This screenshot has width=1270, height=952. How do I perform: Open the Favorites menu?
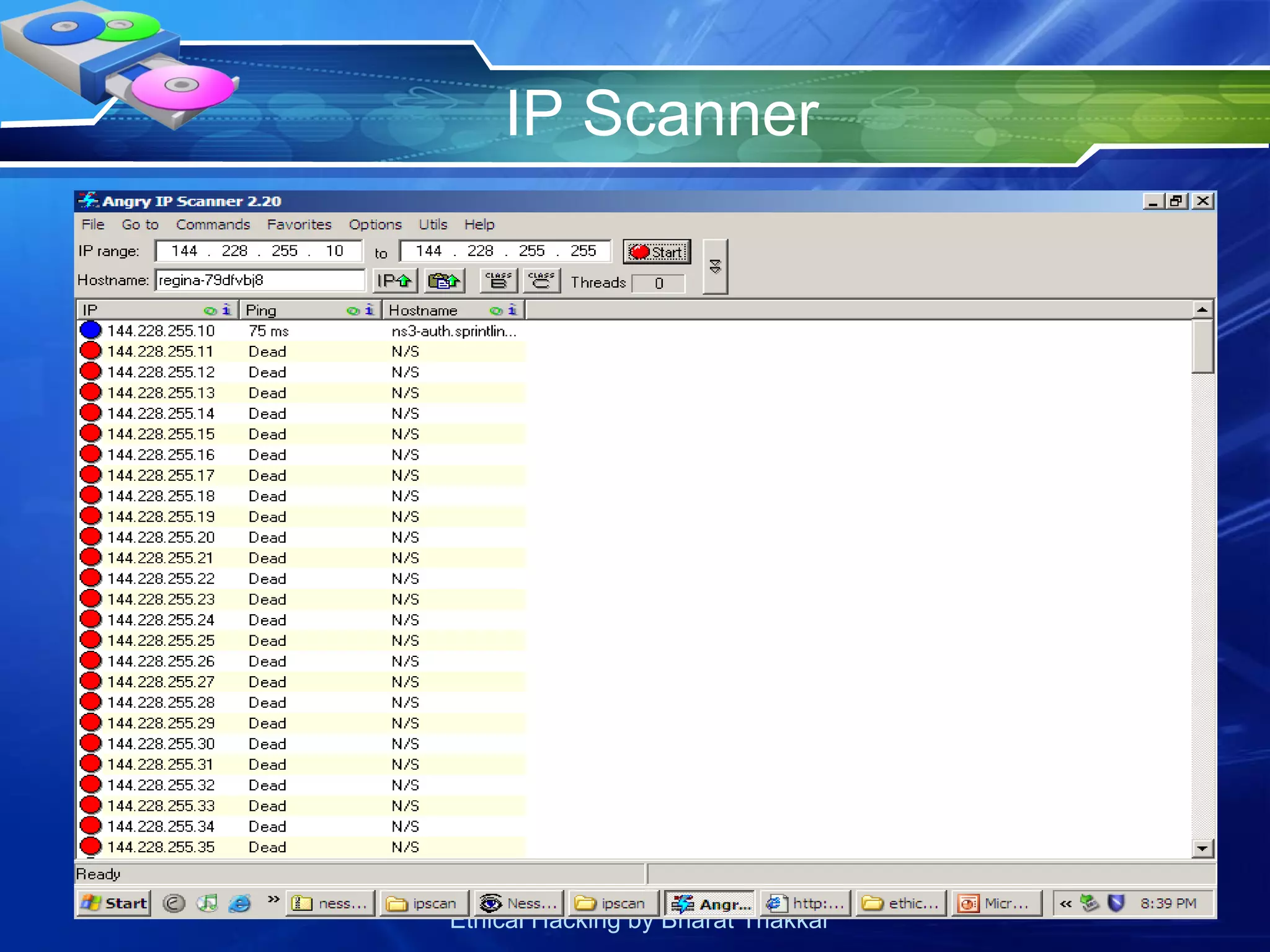[299, 224]
